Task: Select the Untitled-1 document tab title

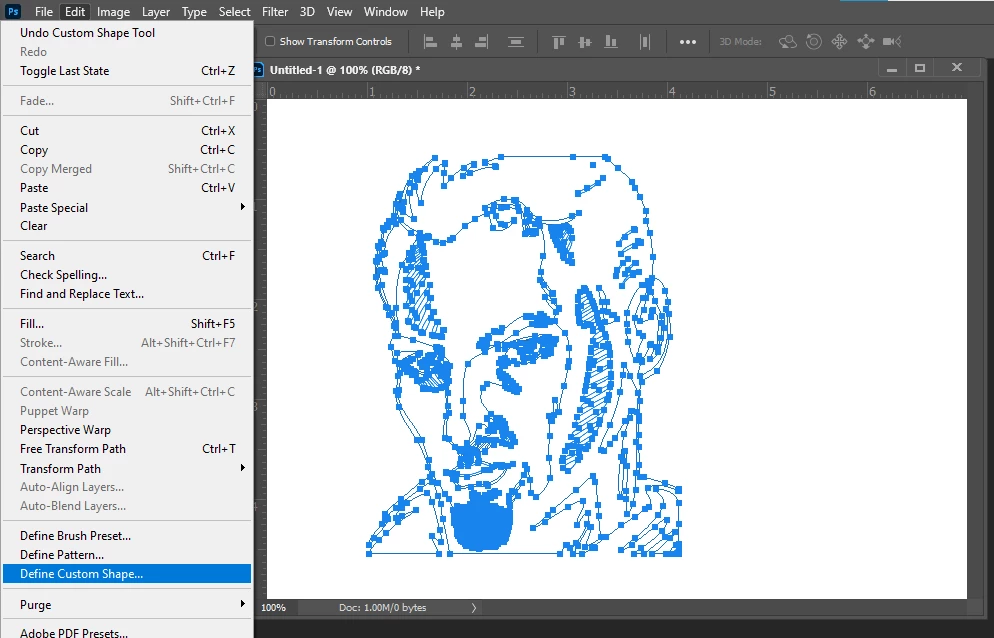Action: click(345, 70)
